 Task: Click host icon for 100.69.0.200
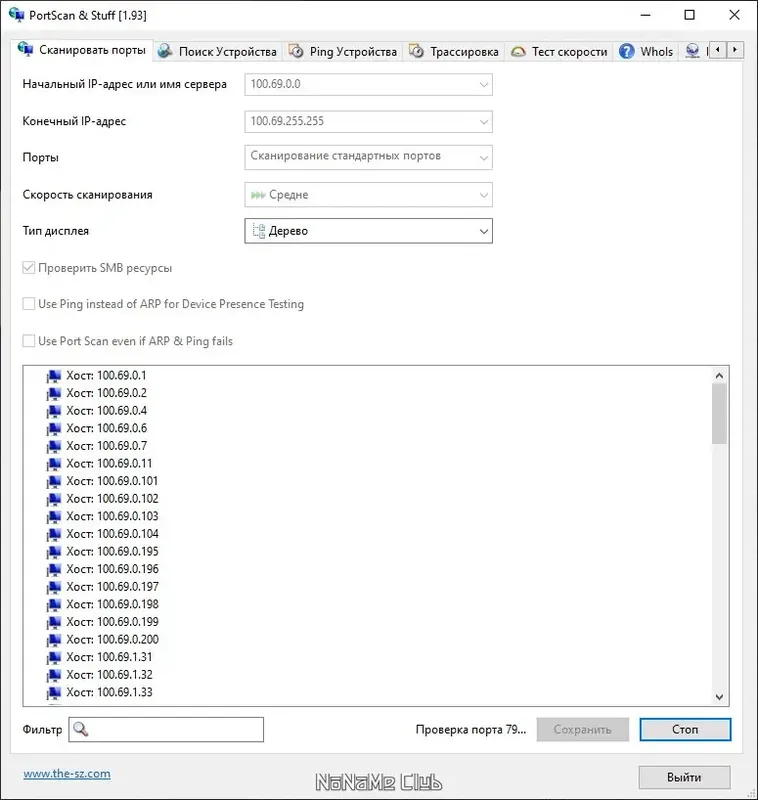point(54,640)
